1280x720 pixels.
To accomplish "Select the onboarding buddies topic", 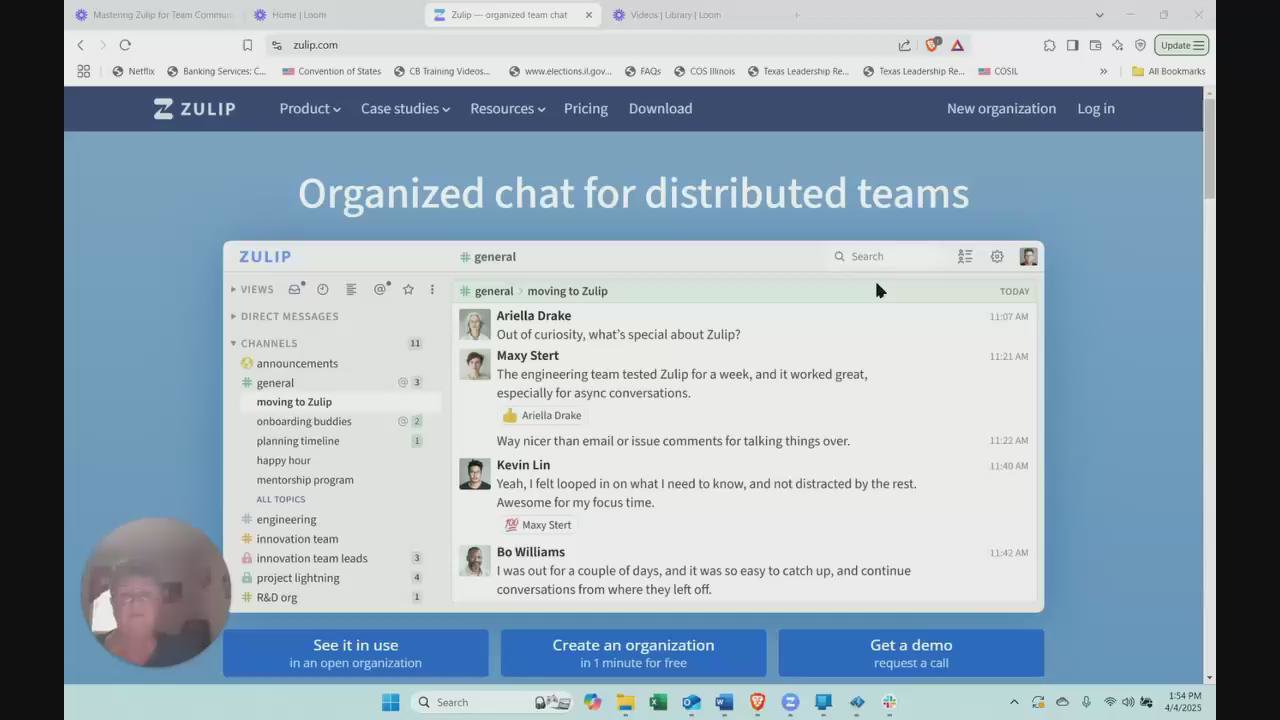I will point(304,421).
